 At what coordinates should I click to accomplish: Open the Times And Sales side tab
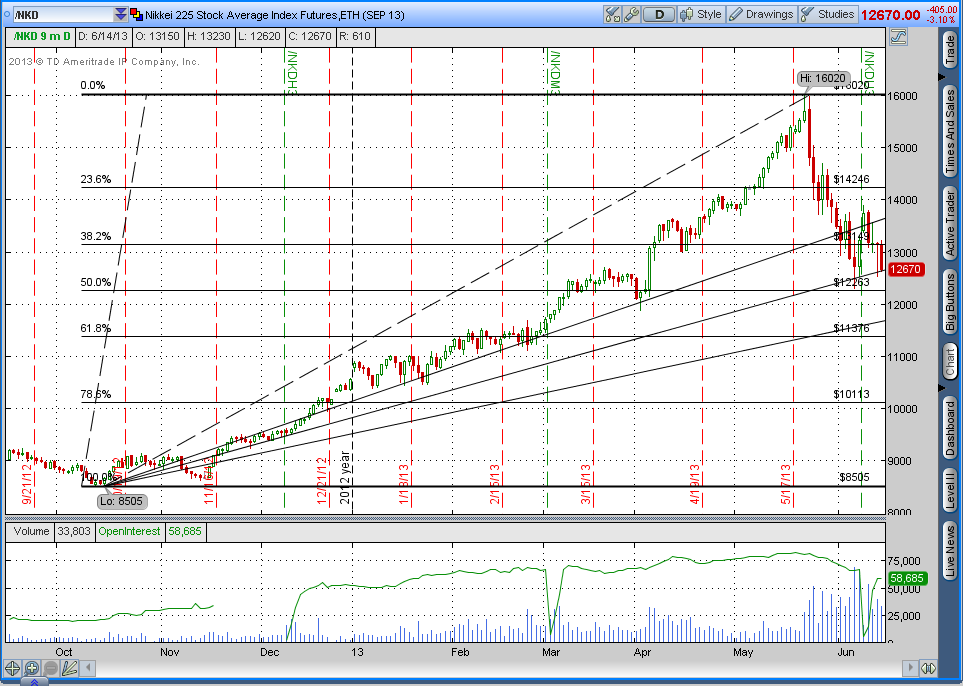[x=950, y=131]
